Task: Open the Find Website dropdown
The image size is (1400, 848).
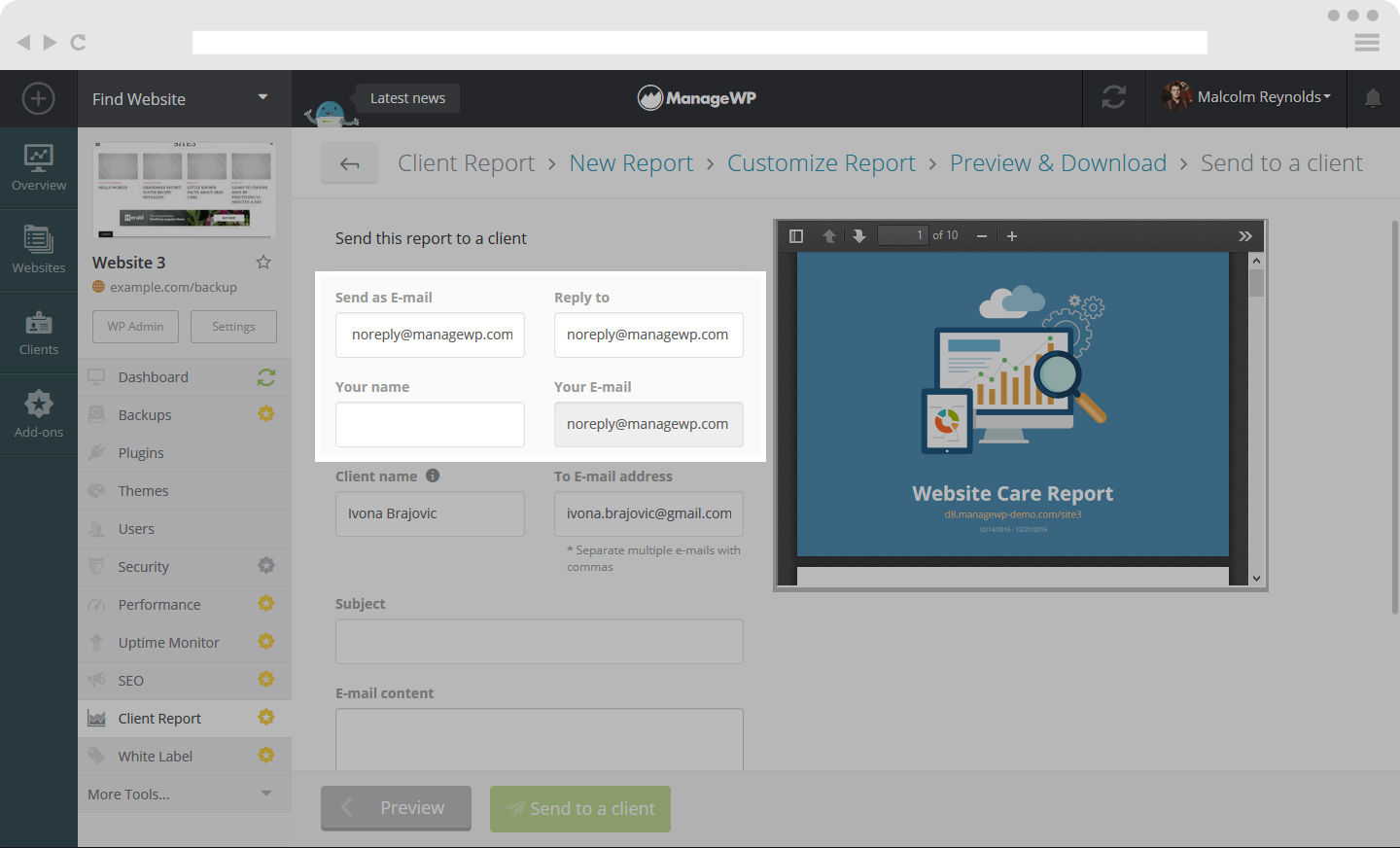Action: (x=184, y=98)
